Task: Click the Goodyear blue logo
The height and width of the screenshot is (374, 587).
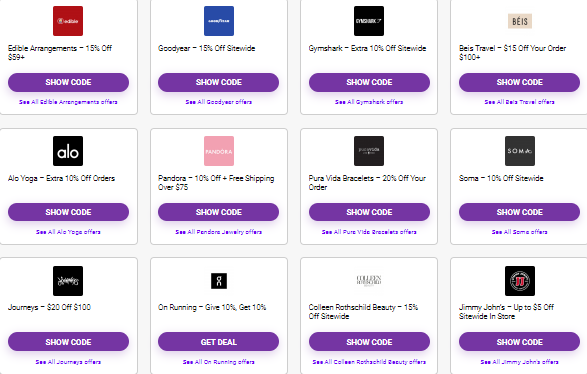Action: point(219,21)
